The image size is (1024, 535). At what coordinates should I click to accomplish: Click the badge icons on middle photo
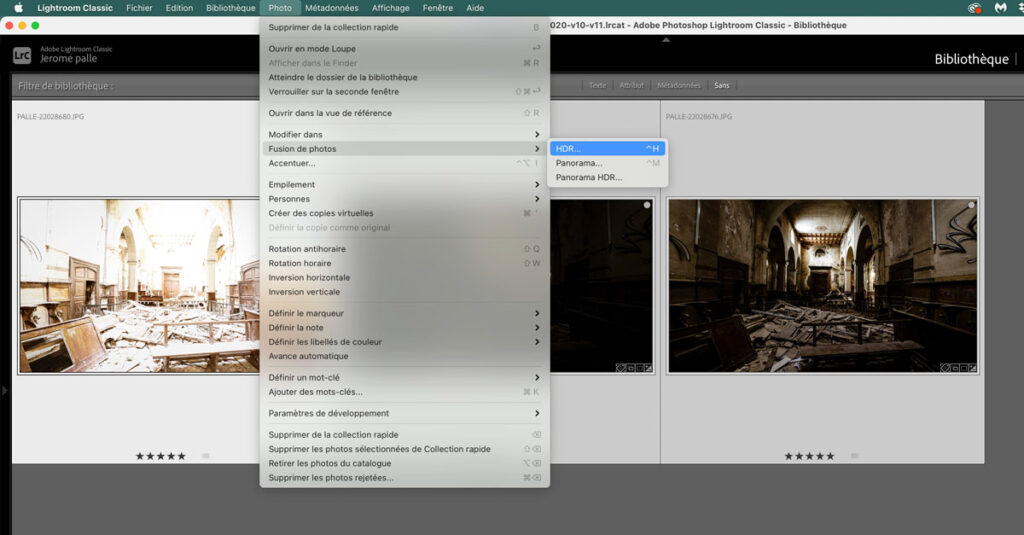[634, 367]
